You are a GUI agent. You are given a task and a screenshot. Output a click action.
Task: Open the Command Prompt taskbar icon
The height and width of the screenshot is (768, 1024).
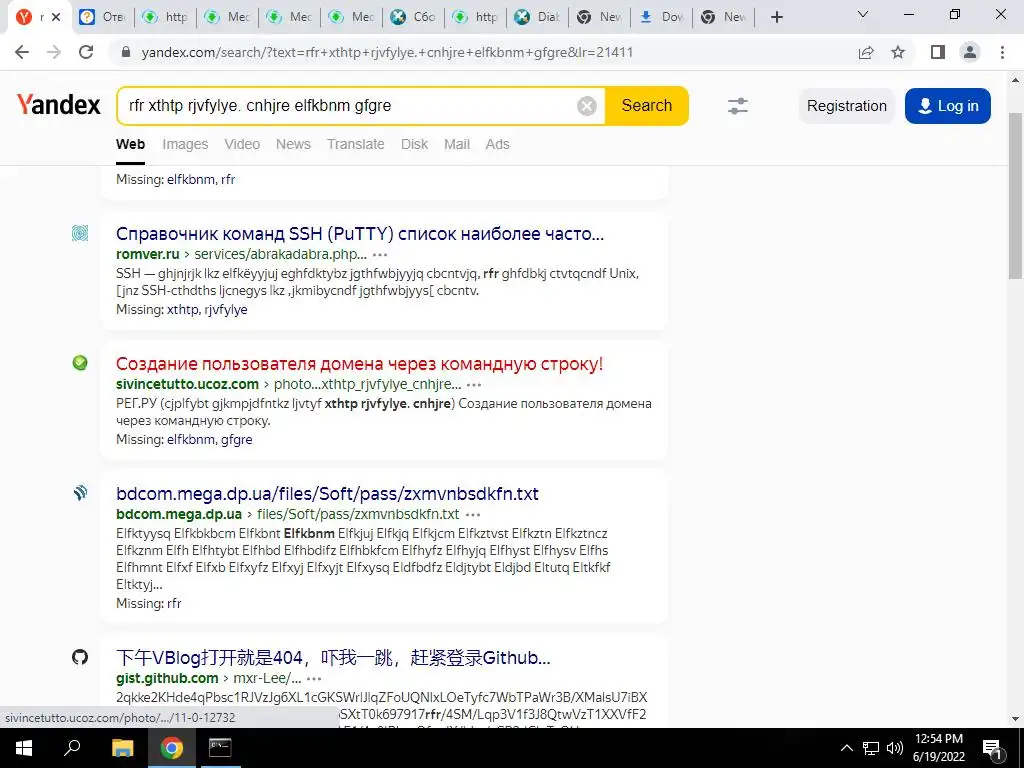220,748
